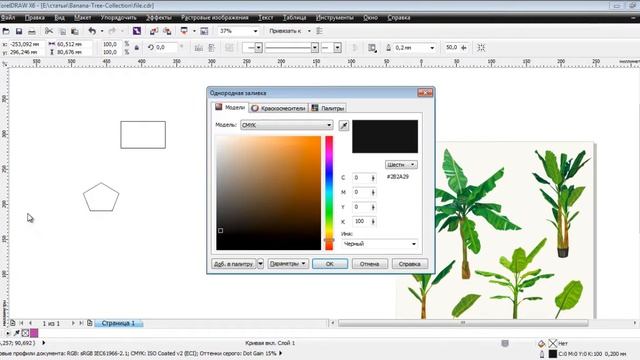The height and width of the screenshot is (360, 640).
Task: Expand the Доб. в палитру arrow
Action: [x=260, y=264]
